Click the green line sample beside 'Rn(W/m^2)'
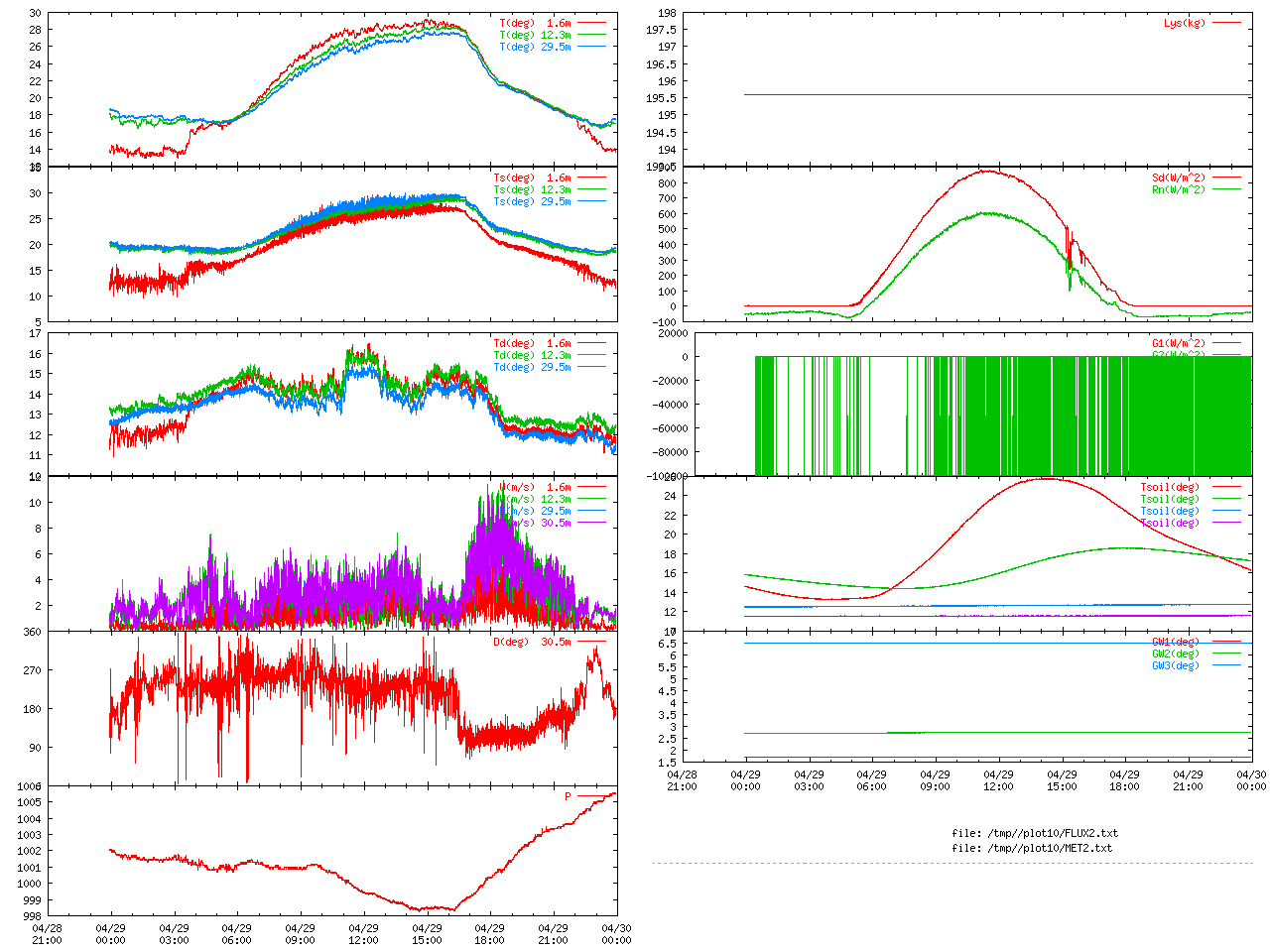 click(x=1226, y=190)
